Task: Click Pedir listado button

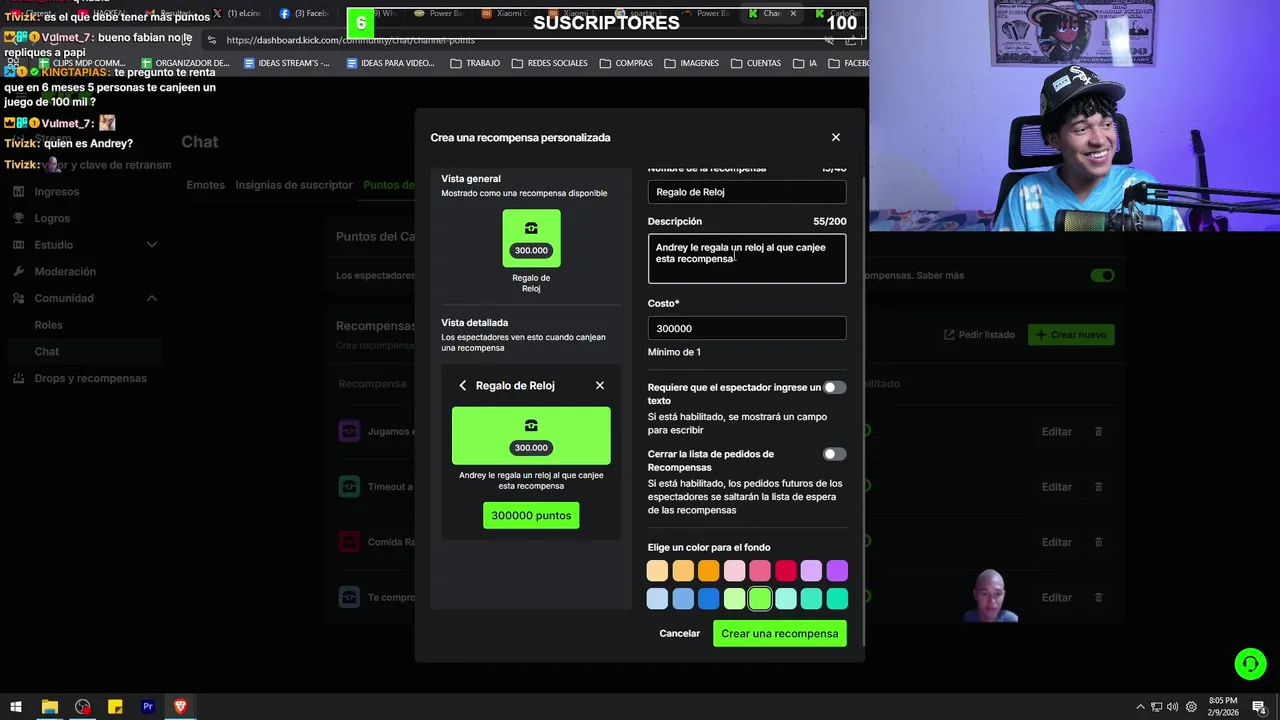Action: point(979,335)
